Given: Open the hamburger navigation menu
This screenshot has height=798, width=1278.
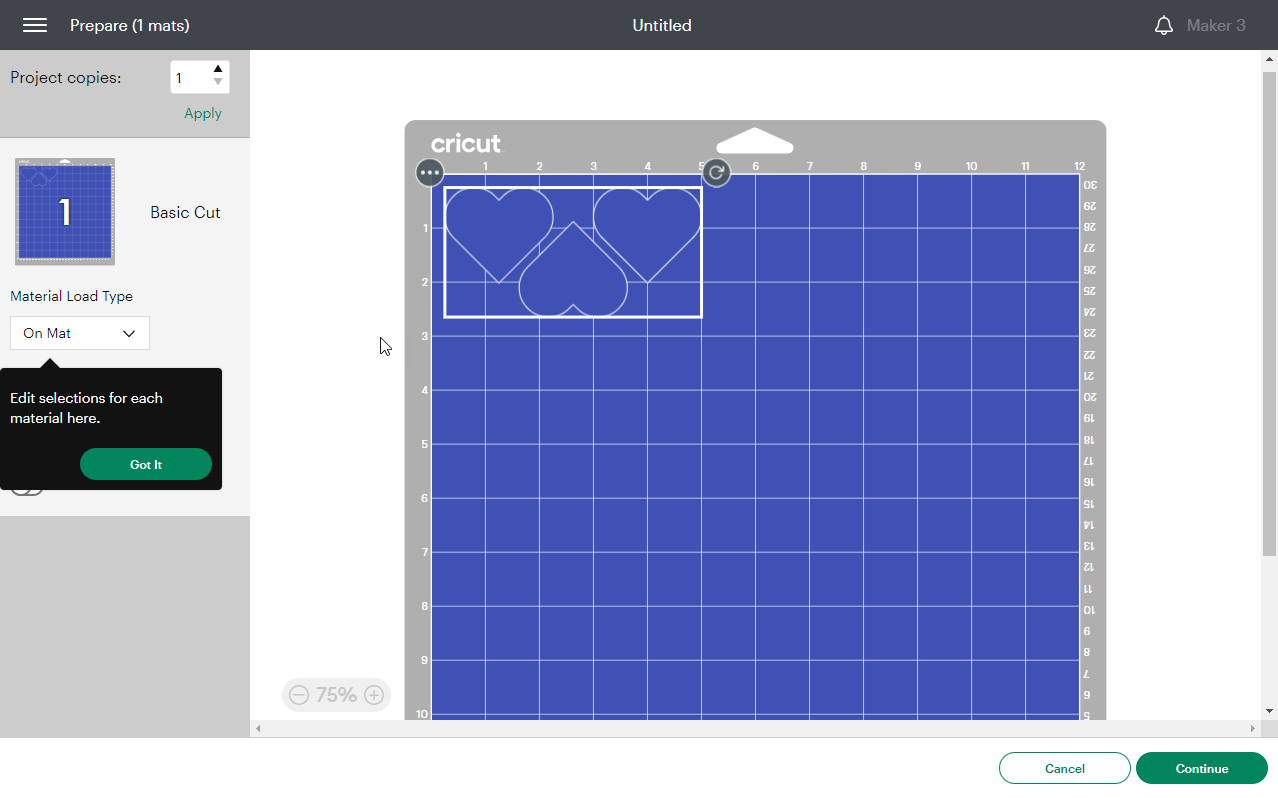Looking at the screenshot, I should click(x=35, y=25).
